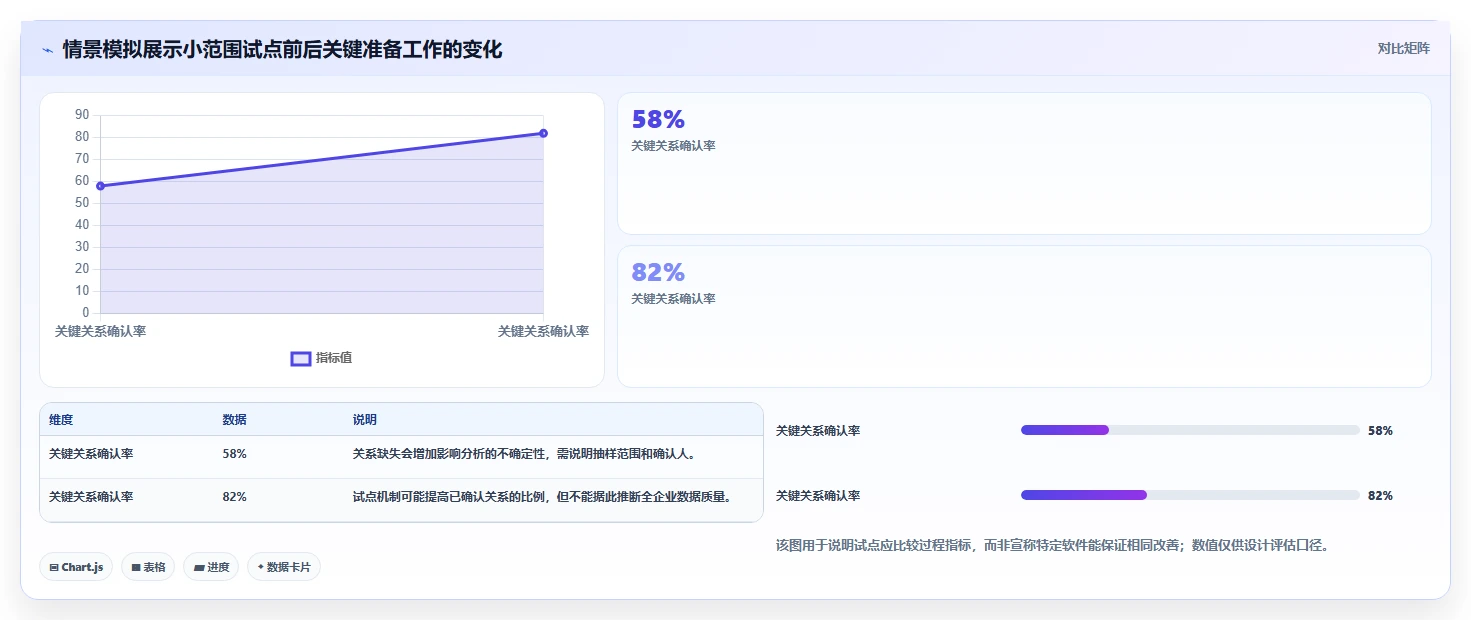Click the 维度 table column header
This screenshot has width=1471, height=620.
point(61,420)
